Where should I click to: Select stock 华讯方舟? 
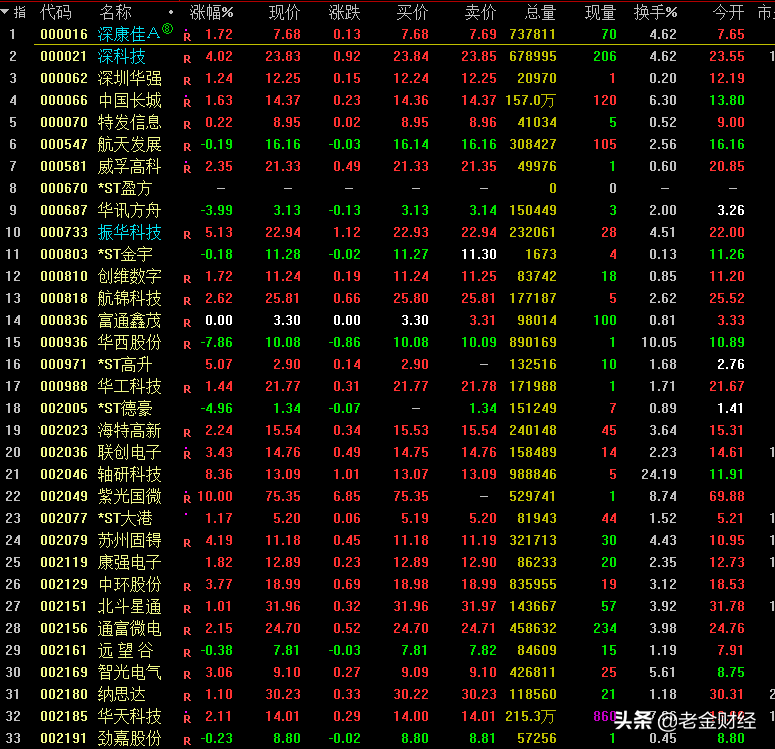[x=129, y=210]
